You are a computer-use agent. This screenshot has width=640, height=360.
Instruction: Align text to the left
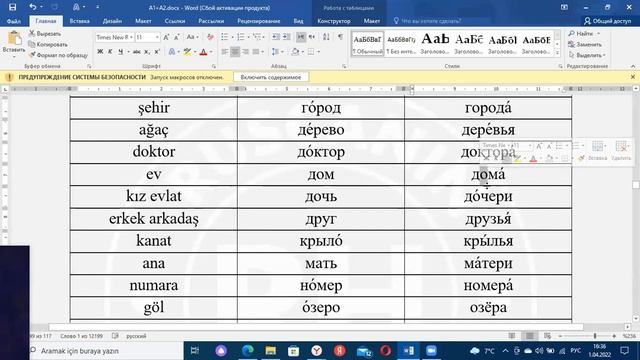pyautogui.click(x=225, y=52)
